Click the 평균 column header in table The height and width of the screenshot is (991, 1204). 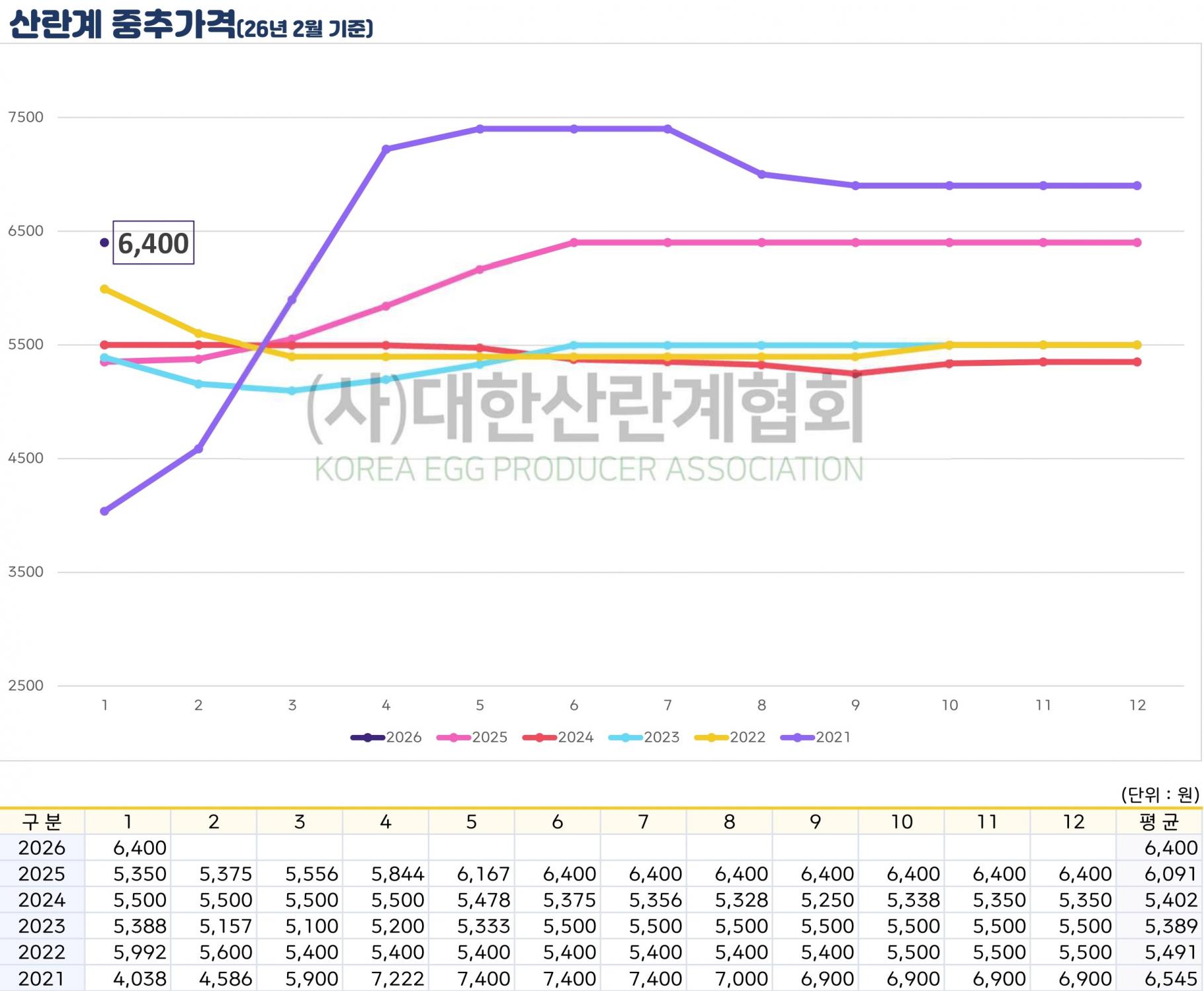[x=1158, y=822]
